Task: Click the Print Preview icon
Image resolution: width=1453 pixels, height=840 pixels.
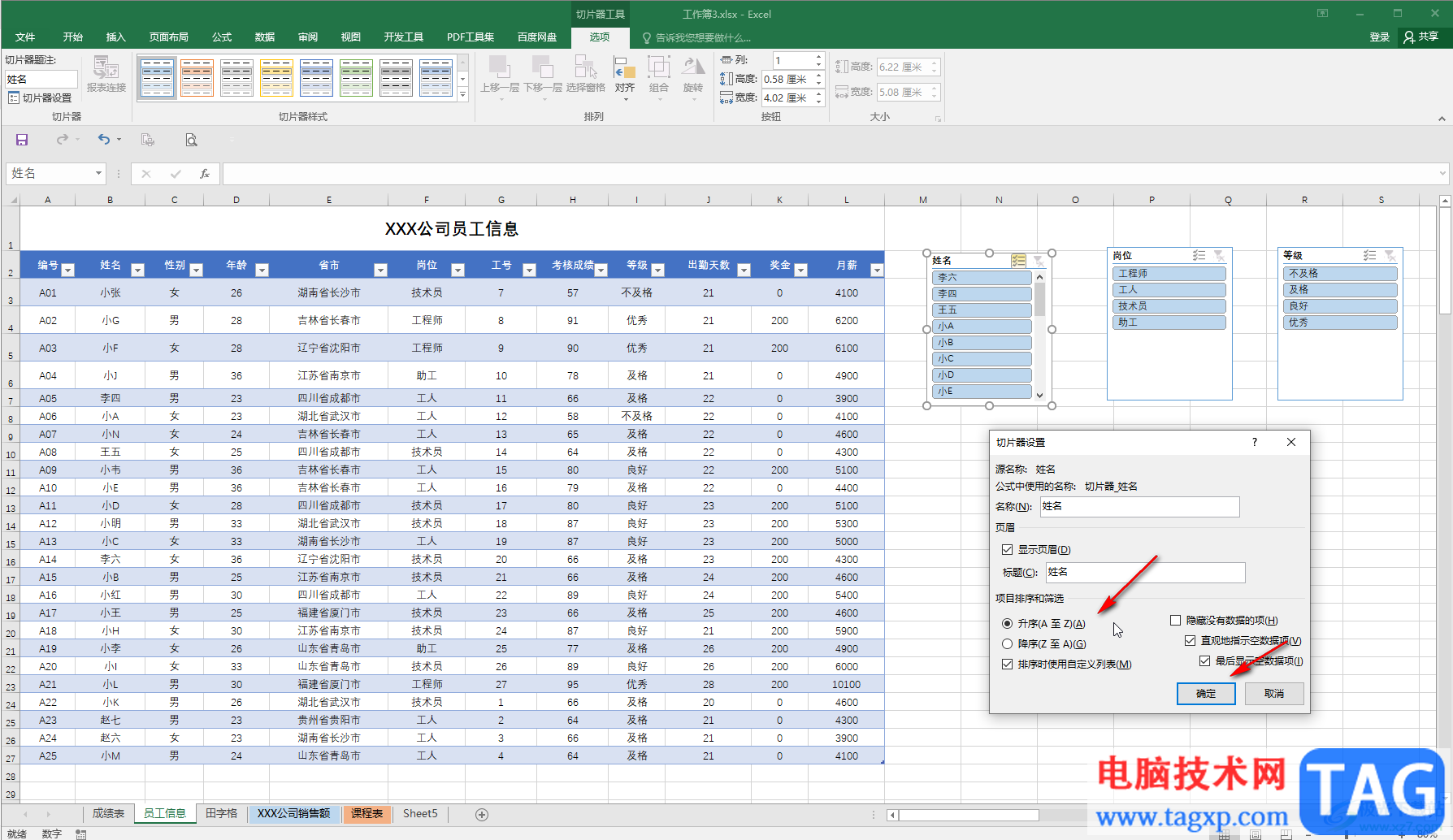Action: [191, 140]
